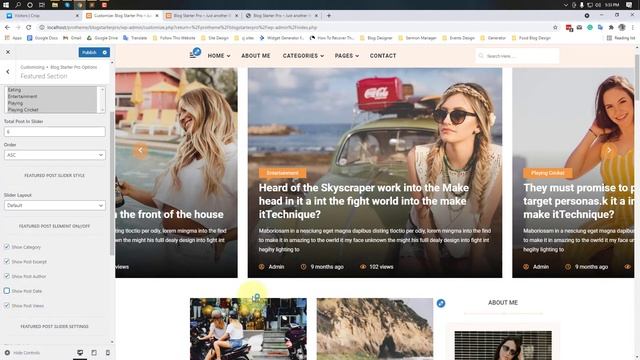The width and height of the screenshot is (640, 360).
Task: Click edit shortcut icon above post thumbnails
Action: pos(256,298)
